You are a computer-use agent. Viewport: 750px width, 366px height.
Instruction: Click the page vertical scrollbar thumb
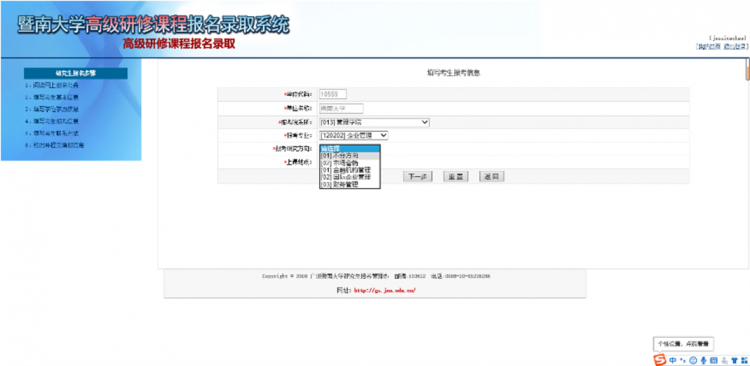[747, 69]
